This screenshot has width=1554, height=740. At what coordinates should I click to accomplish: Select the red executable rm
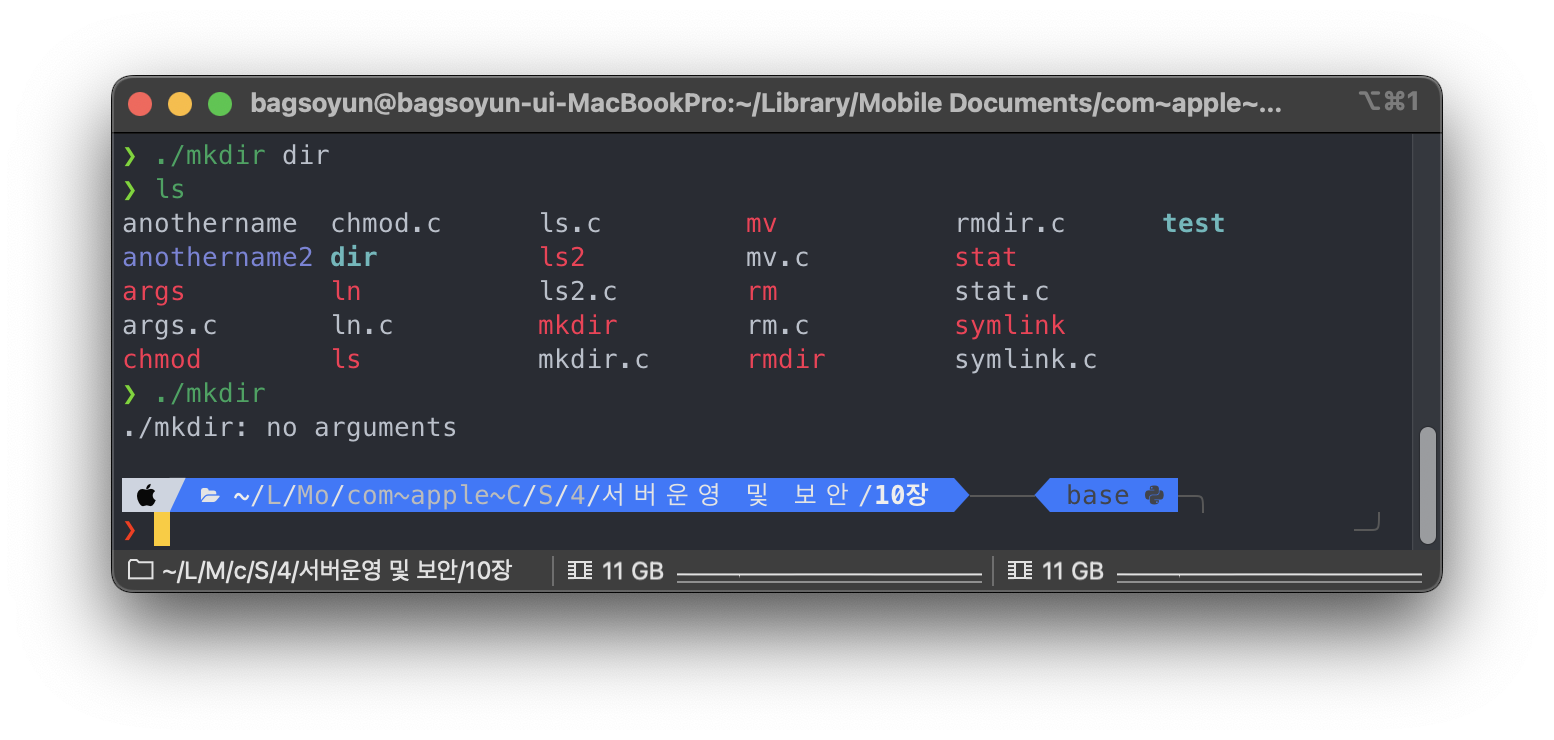(762, 292)
